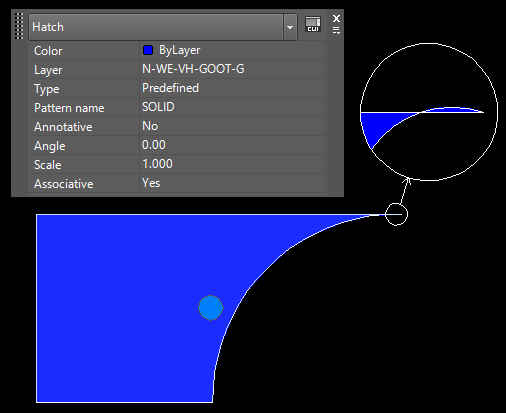Click the Angle value 0.00
Image resolution: width=506 pixels, height=413 pixels.
[x=154, y=145]
